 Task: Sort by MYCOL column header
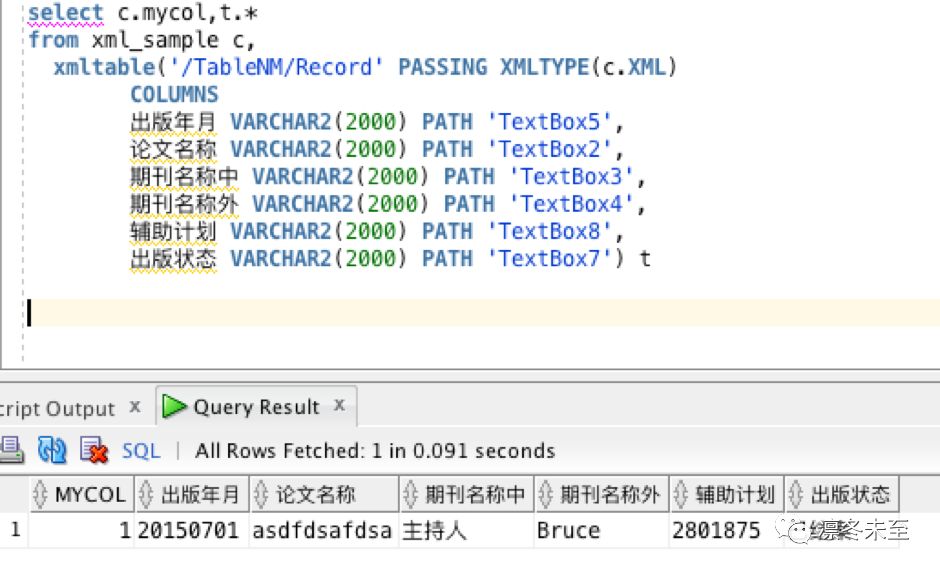point(82,495)
